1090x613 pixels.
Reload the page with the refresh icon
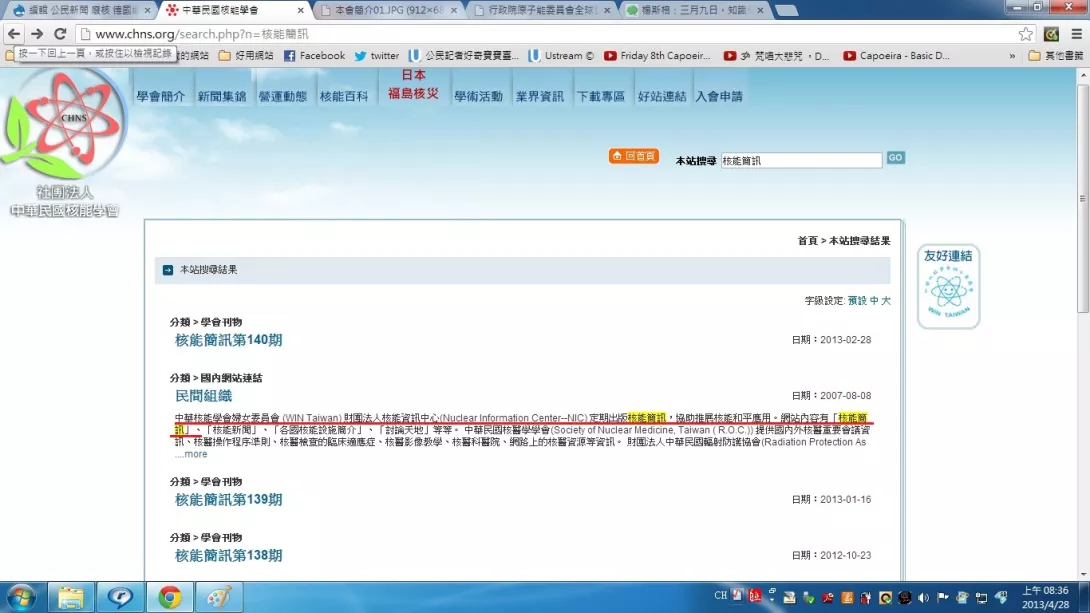[x=60, y=34]
